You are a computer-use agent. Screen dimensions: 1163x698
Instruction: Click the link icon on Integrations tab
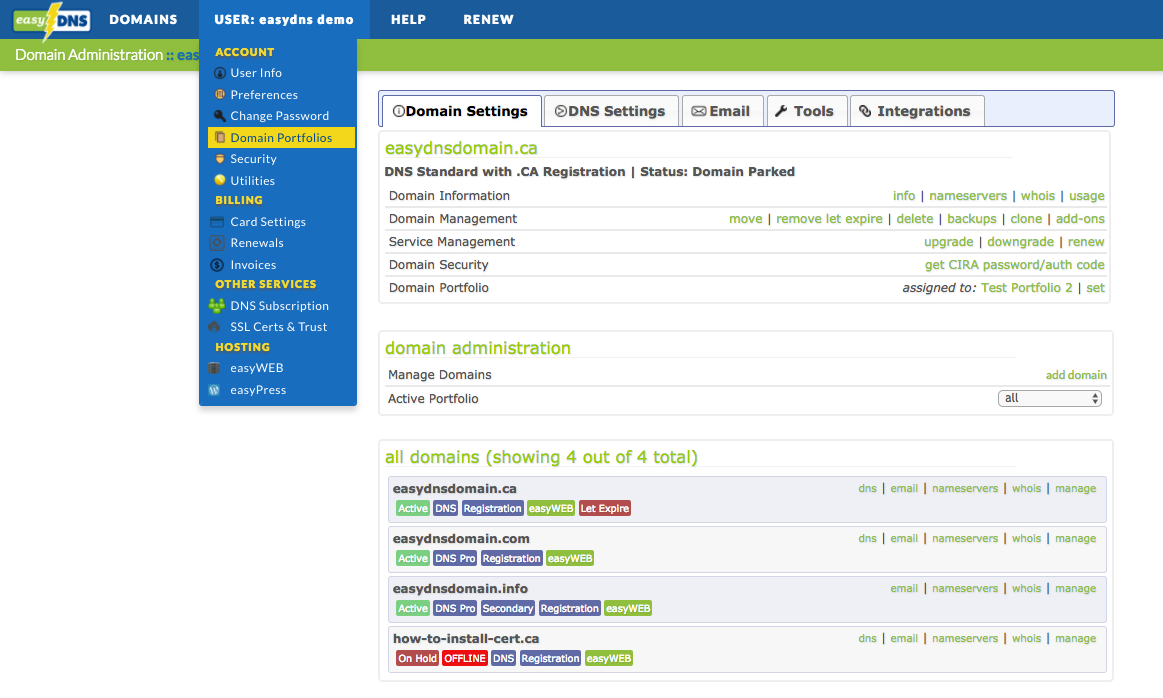(x=865, y=111)
